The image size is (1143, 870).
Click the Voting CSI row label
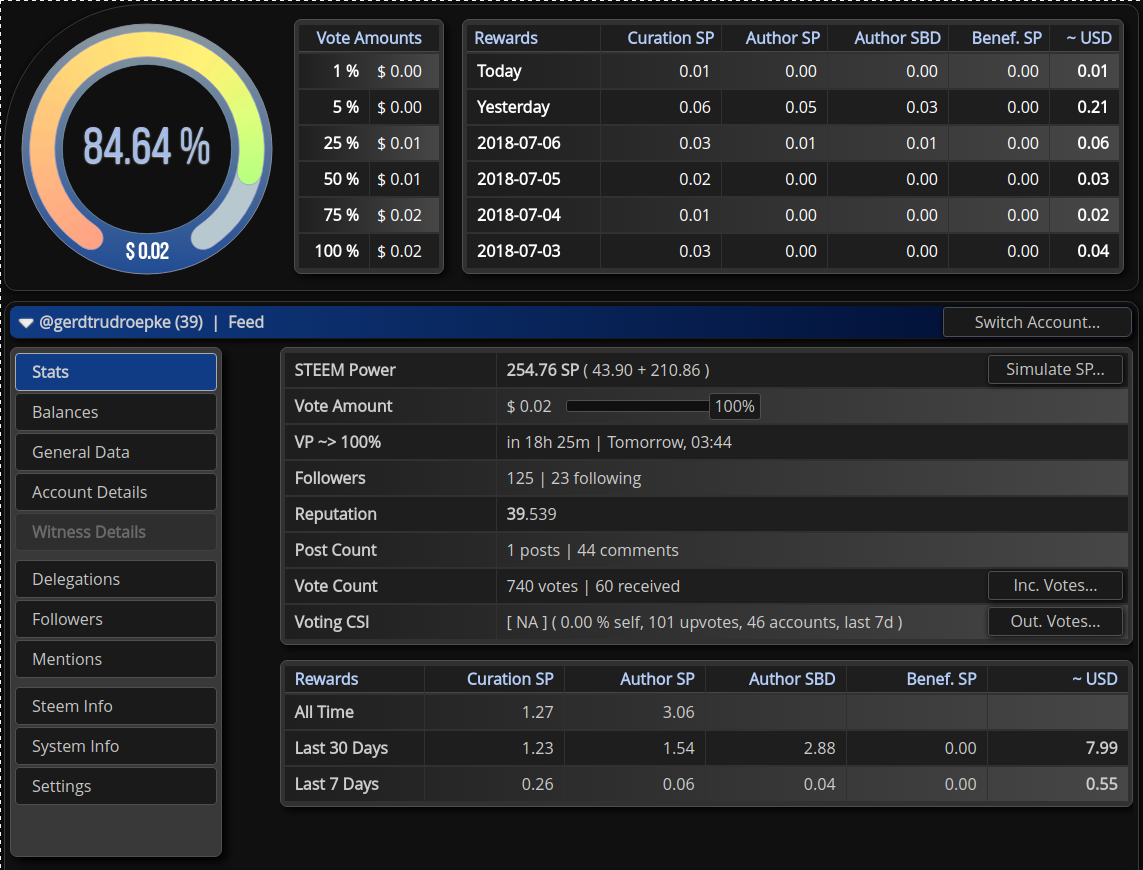click(332, 622)
